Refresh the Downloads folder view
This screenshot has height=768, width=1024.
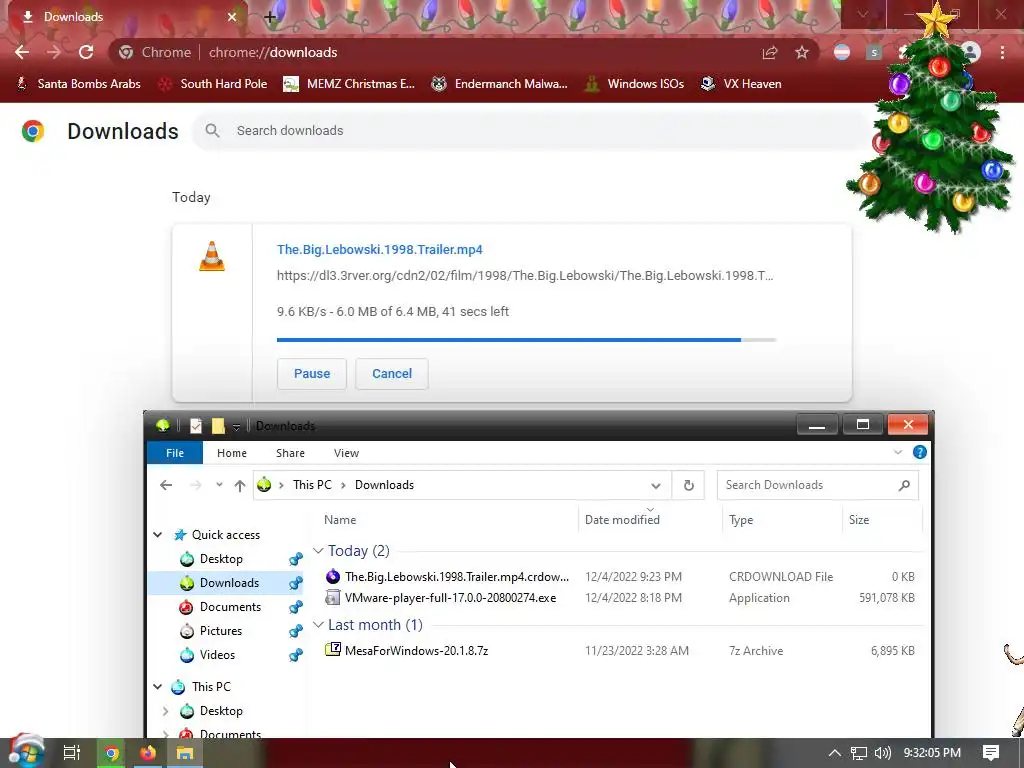[688, 485]
